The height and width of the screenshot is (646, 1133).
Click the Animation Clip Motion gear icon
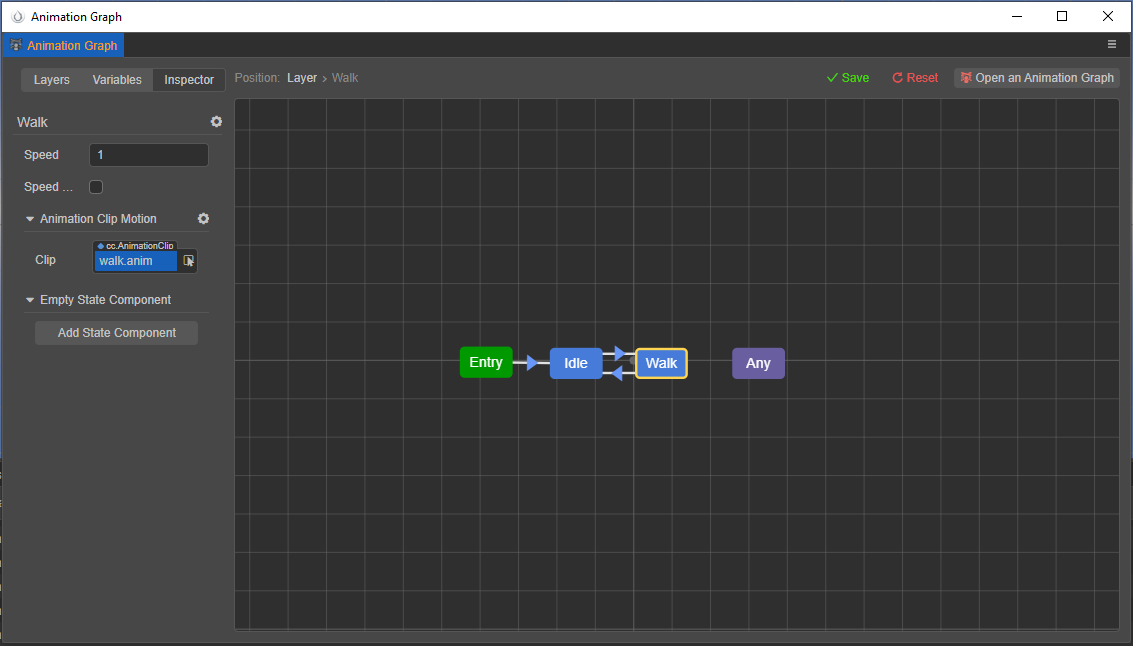coord(203,219)
